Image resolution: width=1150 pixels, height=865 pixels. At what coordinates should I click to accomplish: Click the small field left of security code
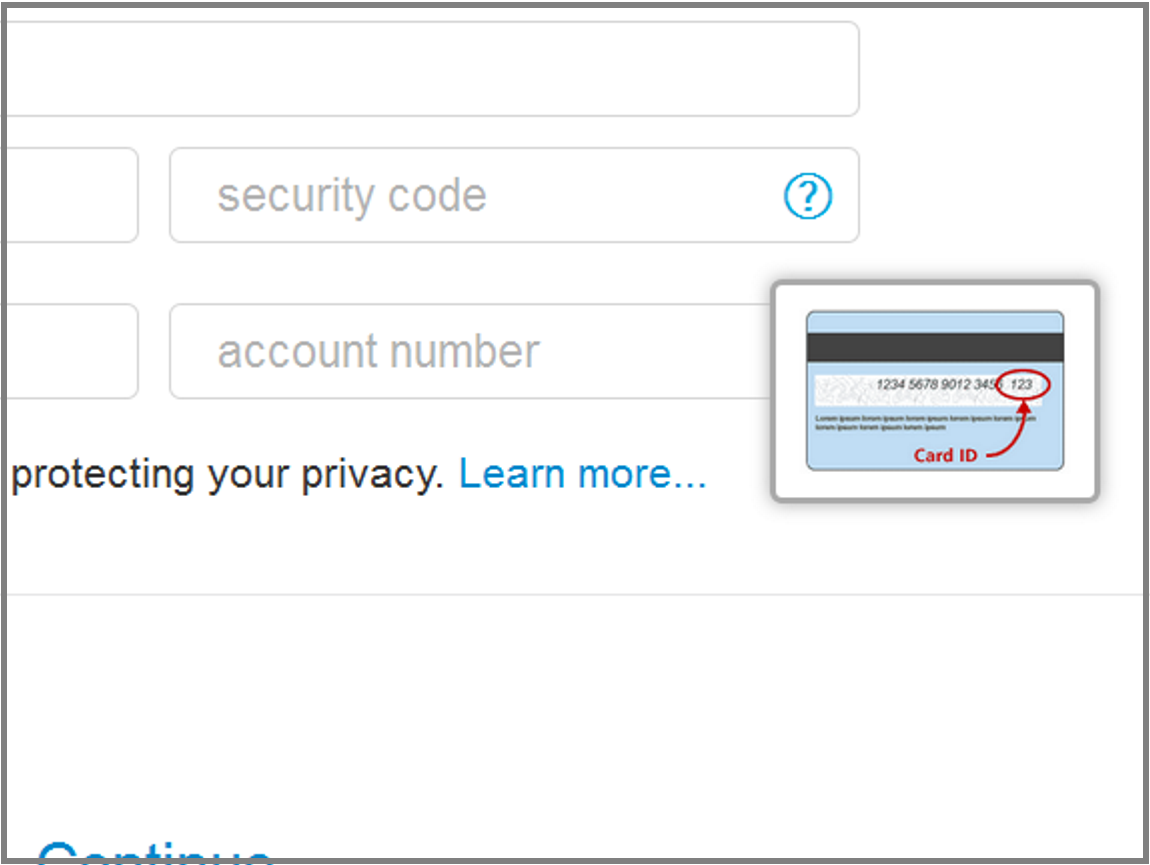65,195
